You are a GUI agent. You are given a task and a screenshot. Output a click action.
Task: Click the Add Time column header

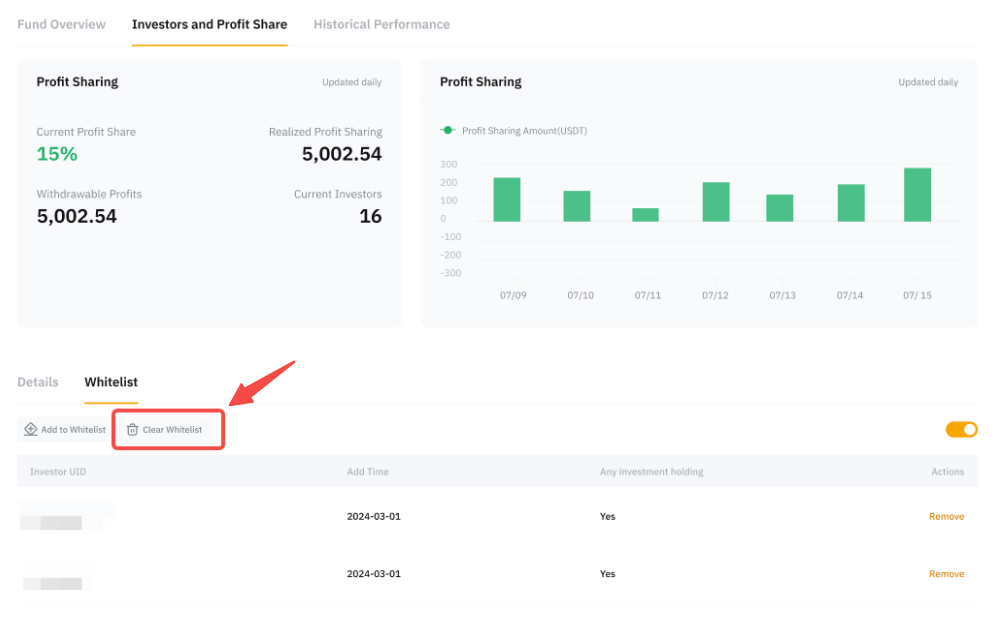point(367,471)
